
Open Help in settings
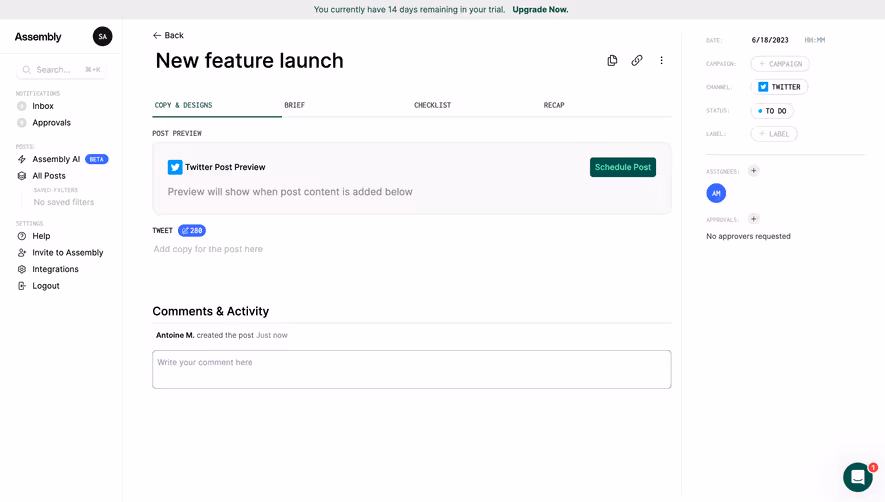click(41, 236)
